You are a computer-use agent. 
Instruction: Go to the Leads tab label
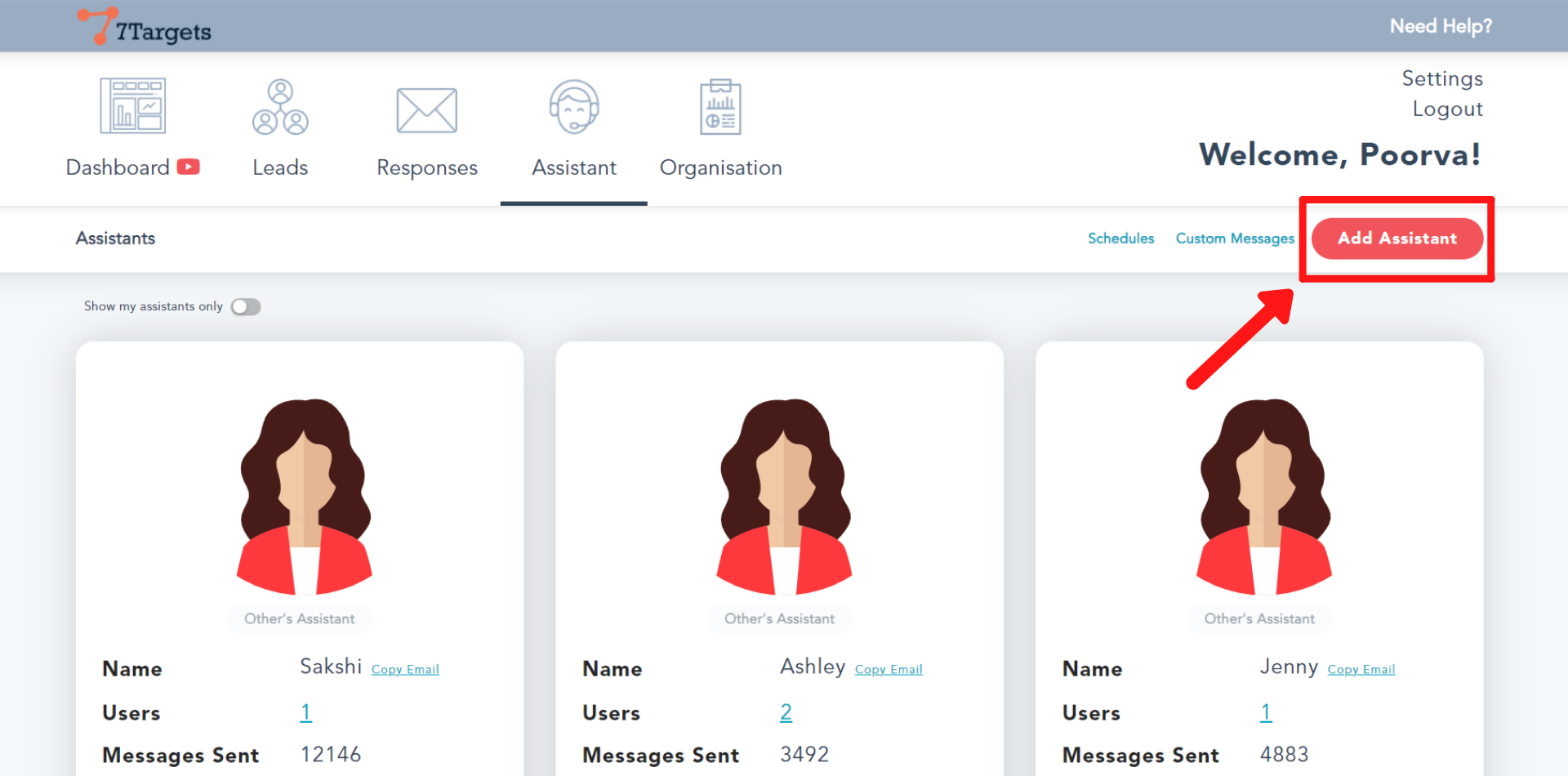click(x=280, y=167)
